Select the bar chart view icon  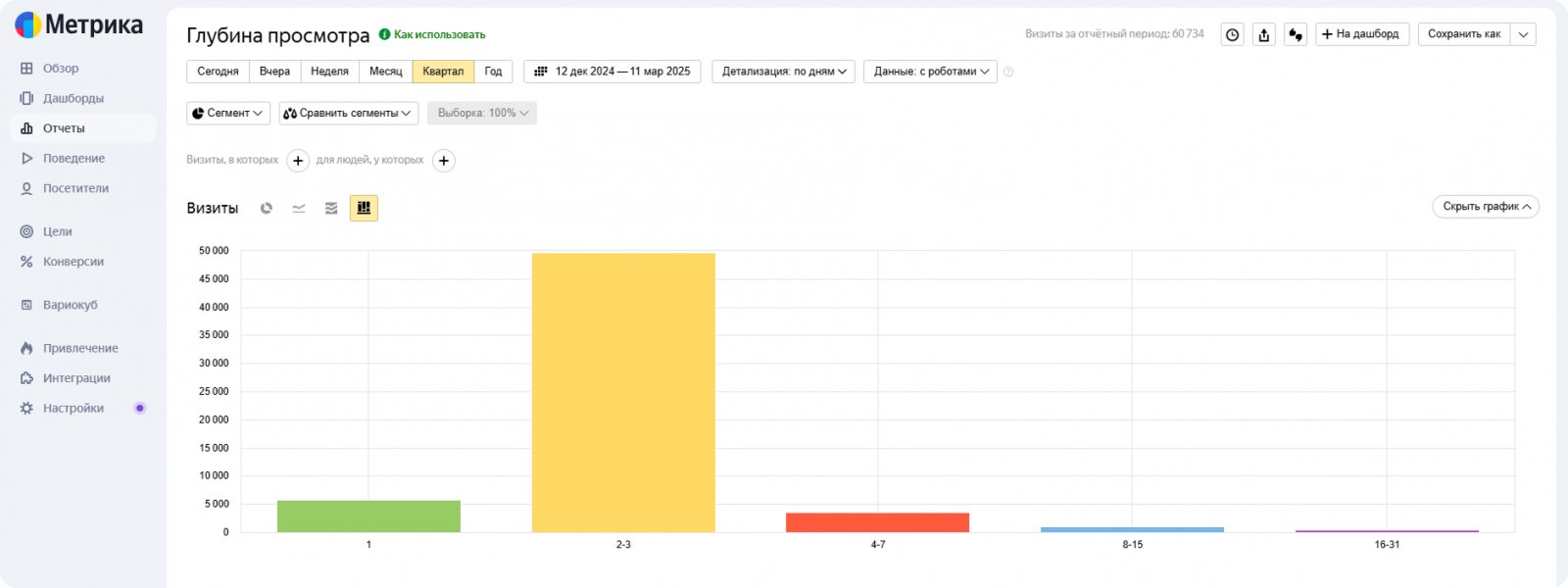pyautogui.click(x=364, y=208)
